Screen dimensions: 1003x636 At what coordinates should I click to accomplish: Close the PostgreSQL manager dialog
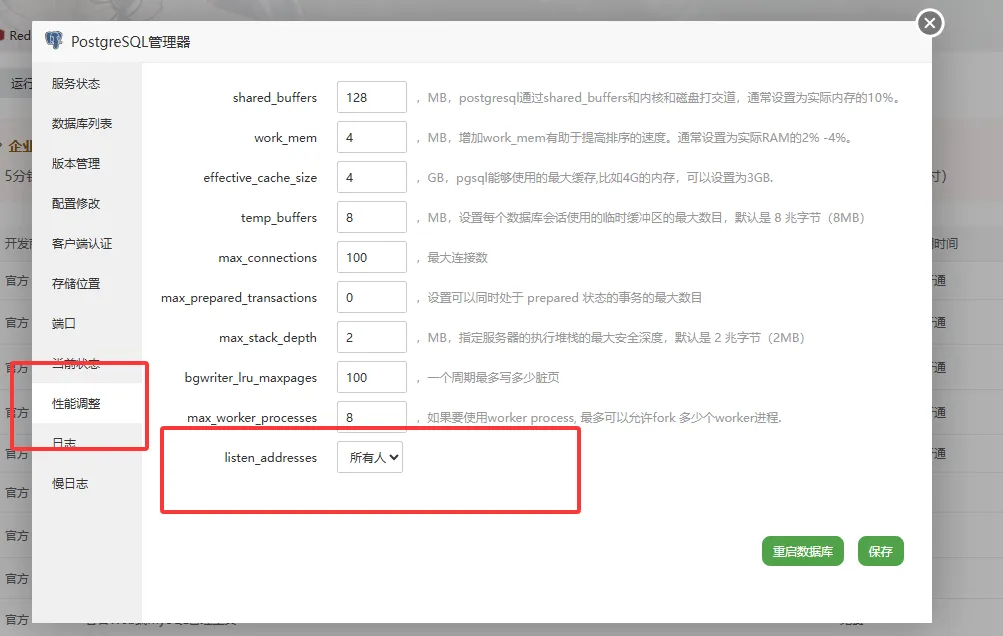pyautogui.click(x=930, y=24)
